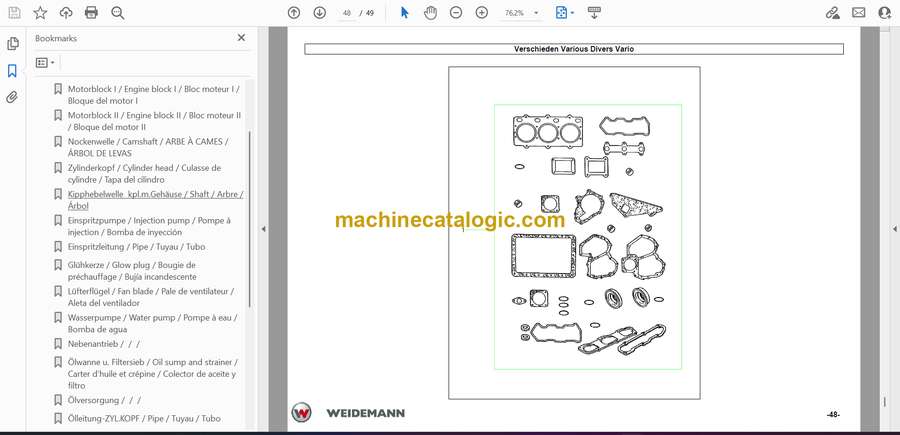Click the Save file icon

point(14,13)
